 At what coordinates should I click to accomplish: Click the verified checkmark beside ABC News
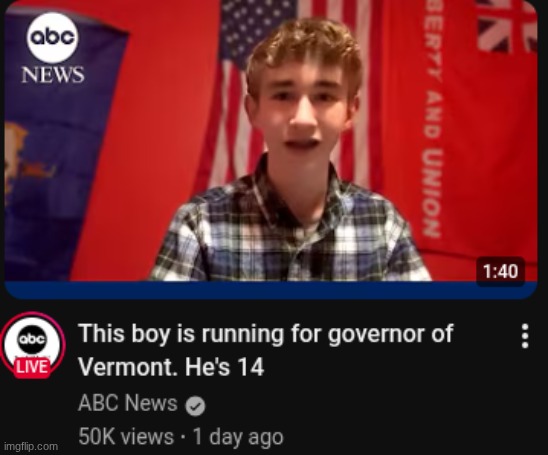pyautogui.click(x=195, y=406)
